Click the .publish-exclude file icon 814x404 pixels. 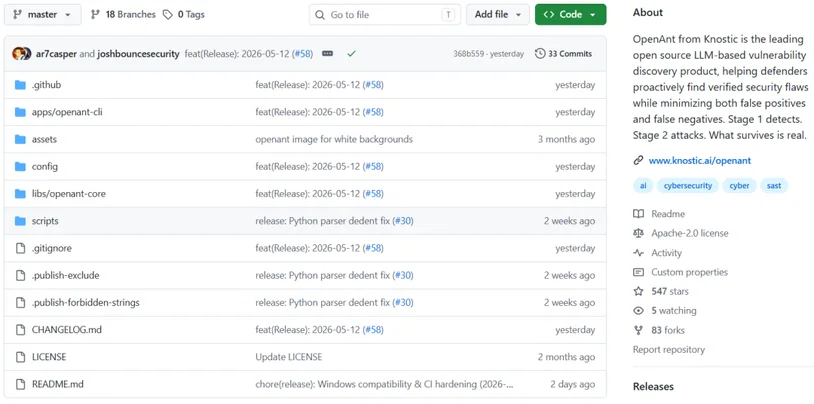click(x=20, y=275)
